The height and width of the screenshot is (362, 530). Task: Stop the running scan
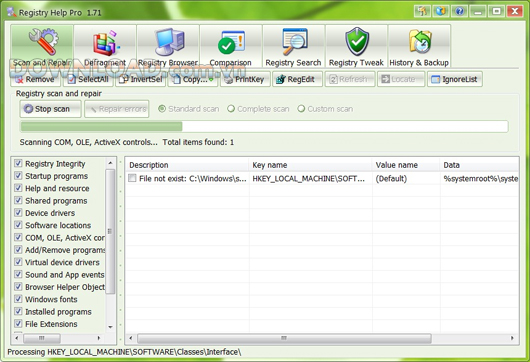tap(50, 109)
